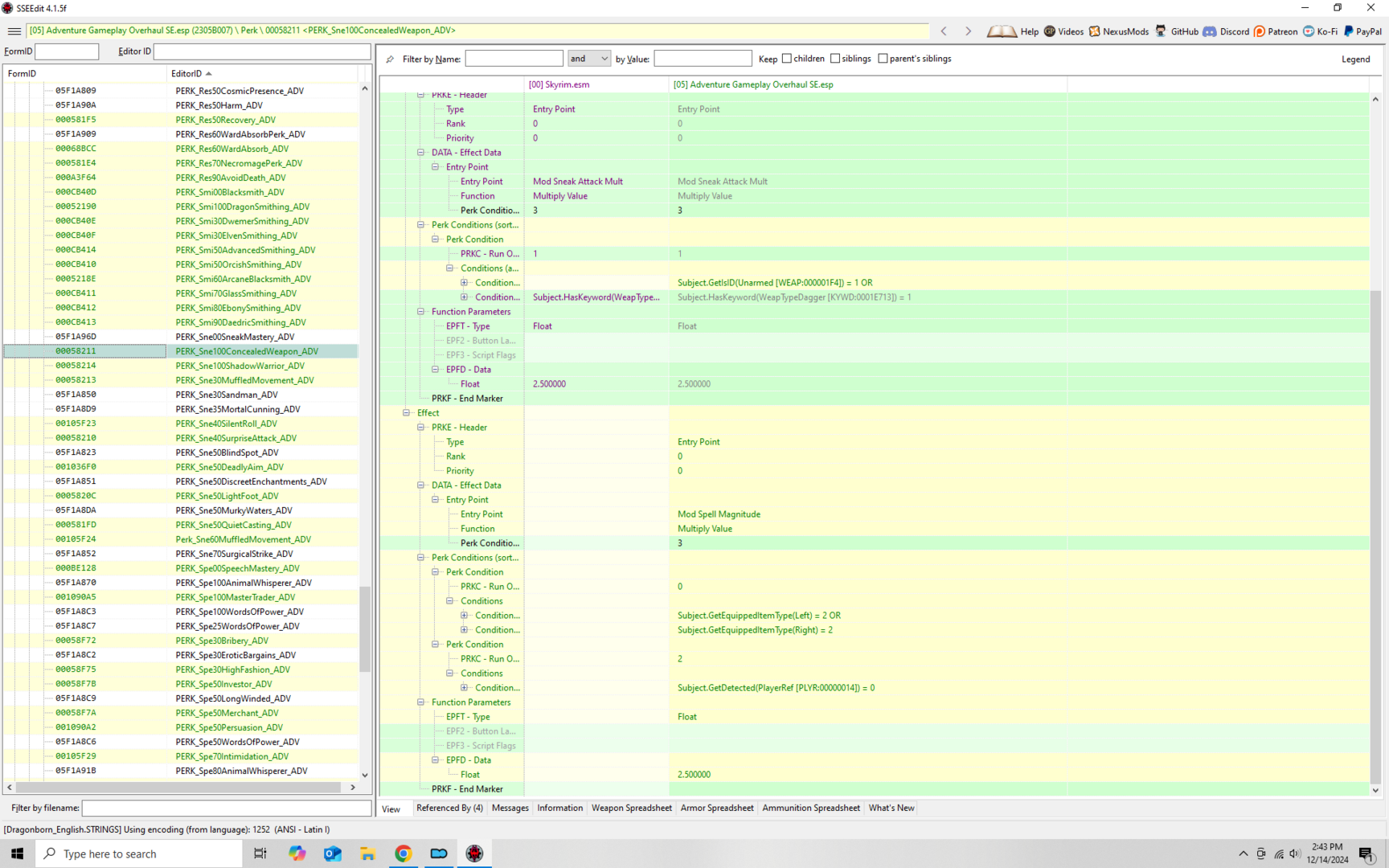Collapse the Effect tree node
The height and width of the screenshot is (868, 1389).
click(x=406, y=413)
